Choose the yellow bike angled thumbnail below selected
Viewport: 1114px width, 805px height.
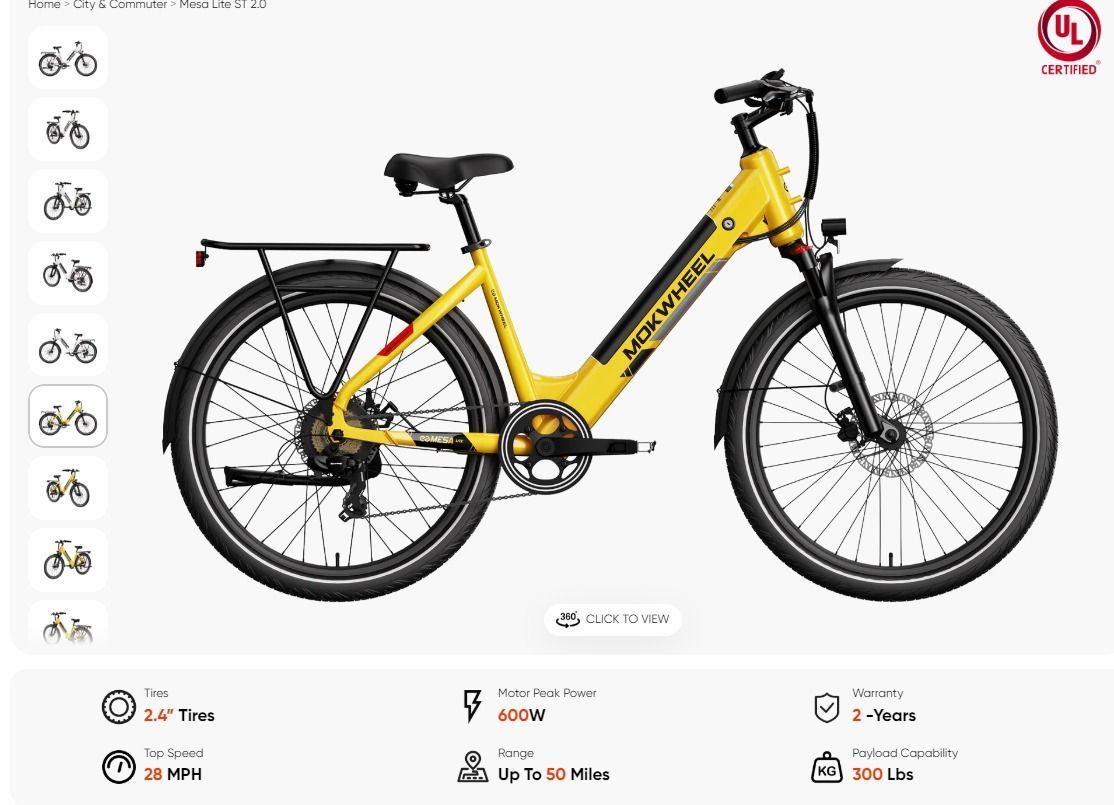click(x=67, y=488)
